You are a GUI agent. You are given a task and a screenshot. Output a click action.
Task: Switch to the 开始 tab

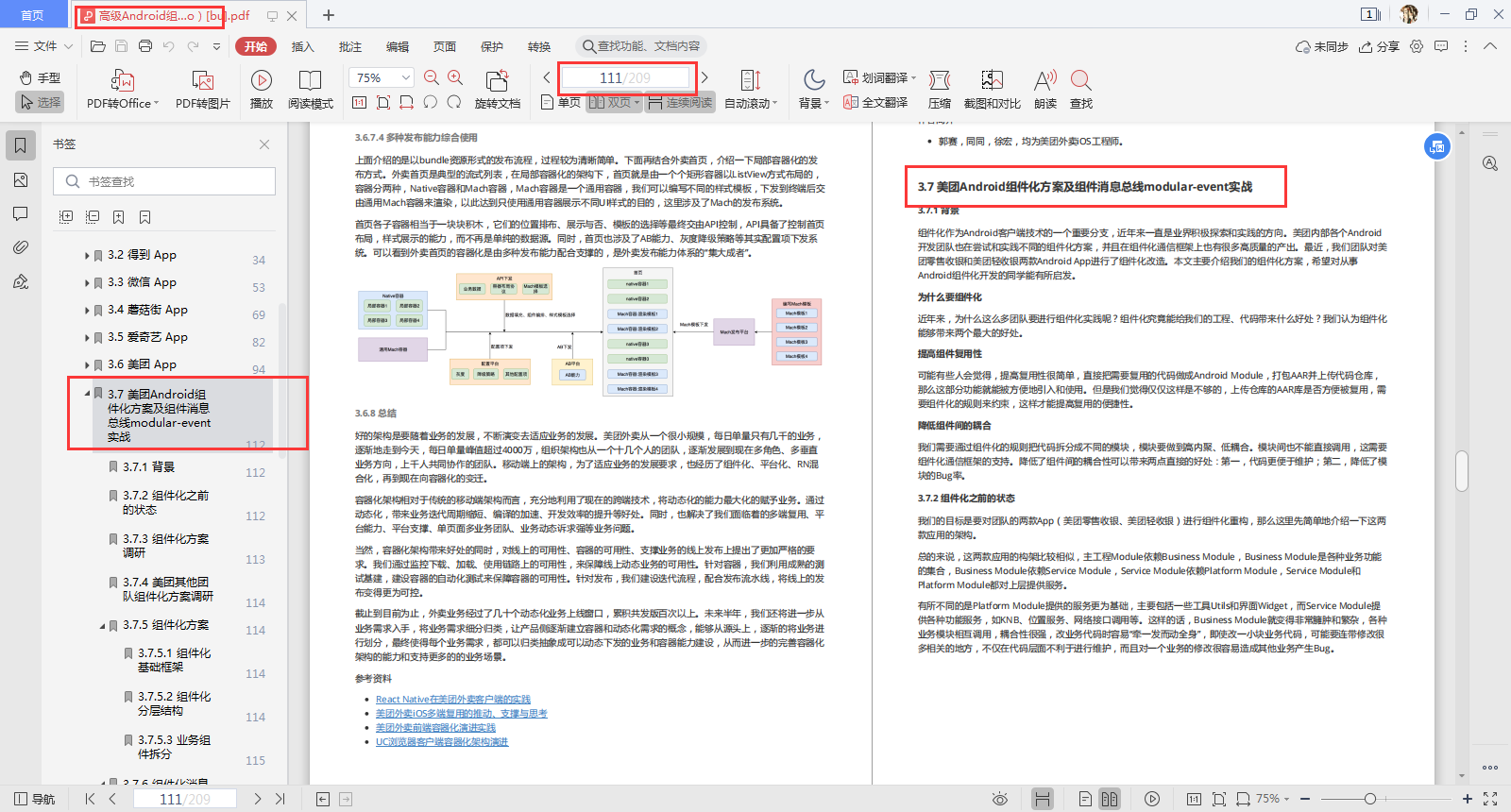coord(256,46)
